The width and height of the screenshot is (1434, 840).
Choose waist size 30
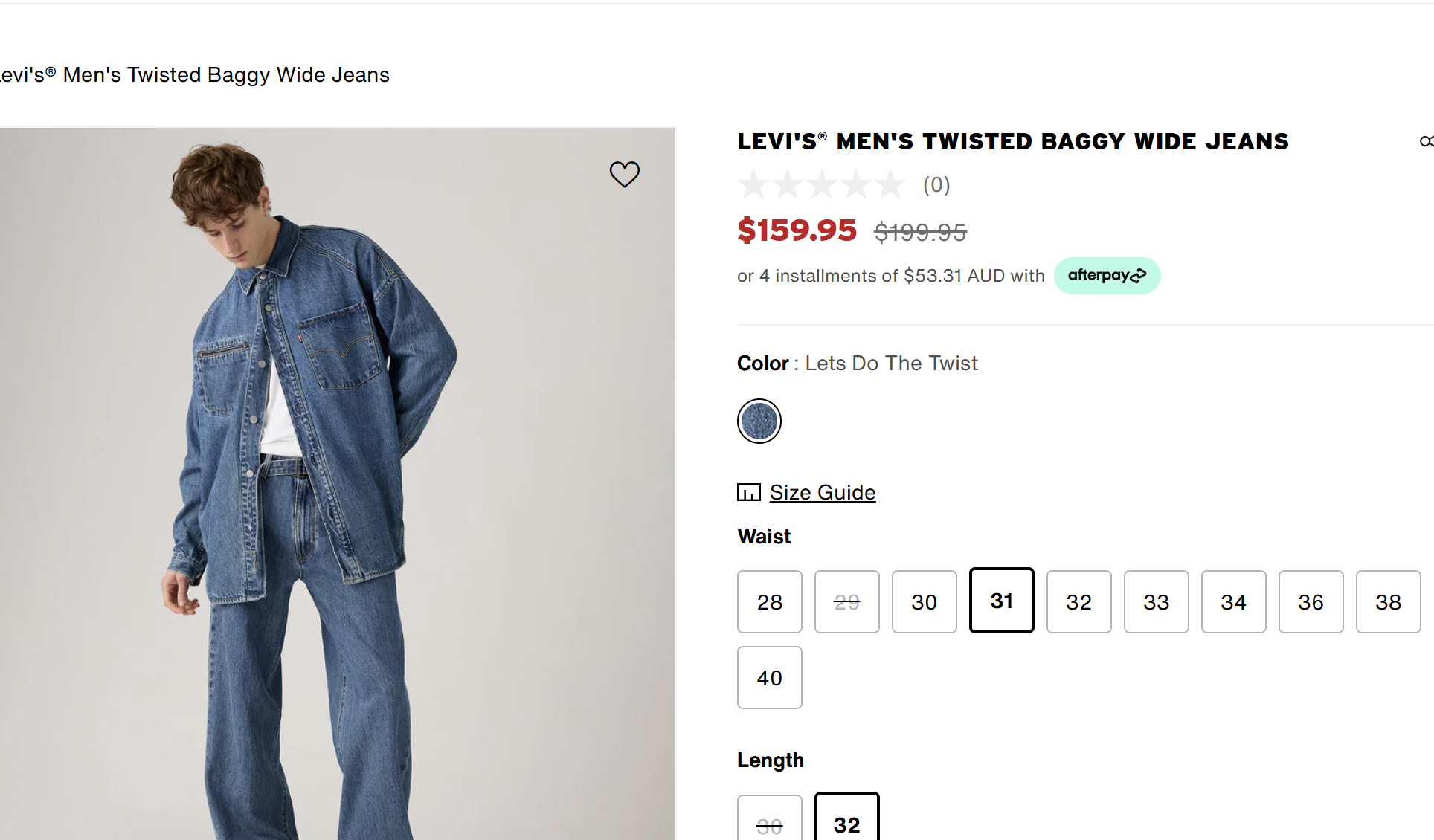click(924, 601)
